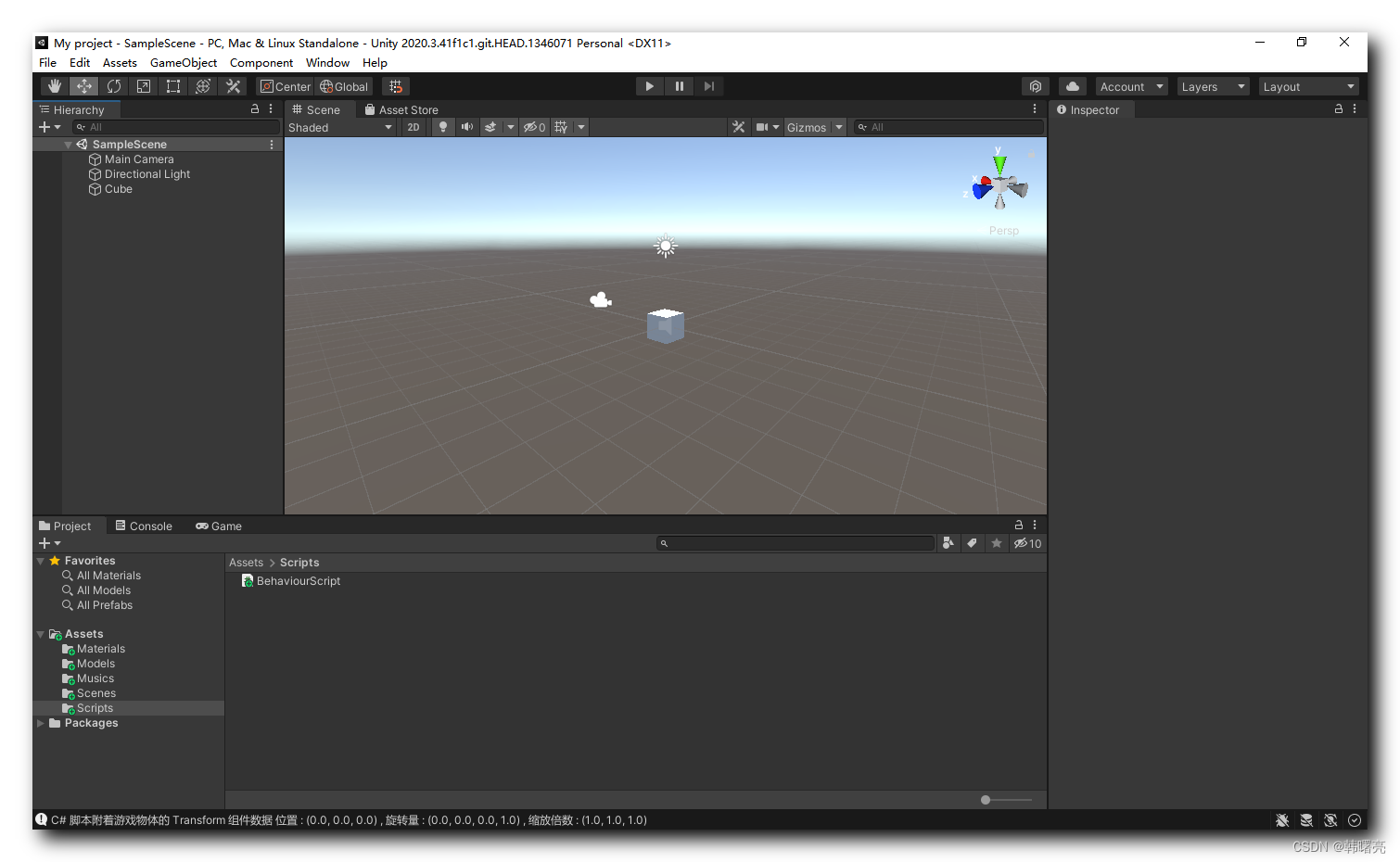Click the auto-generate lighting status icon

pos(1330,820)
